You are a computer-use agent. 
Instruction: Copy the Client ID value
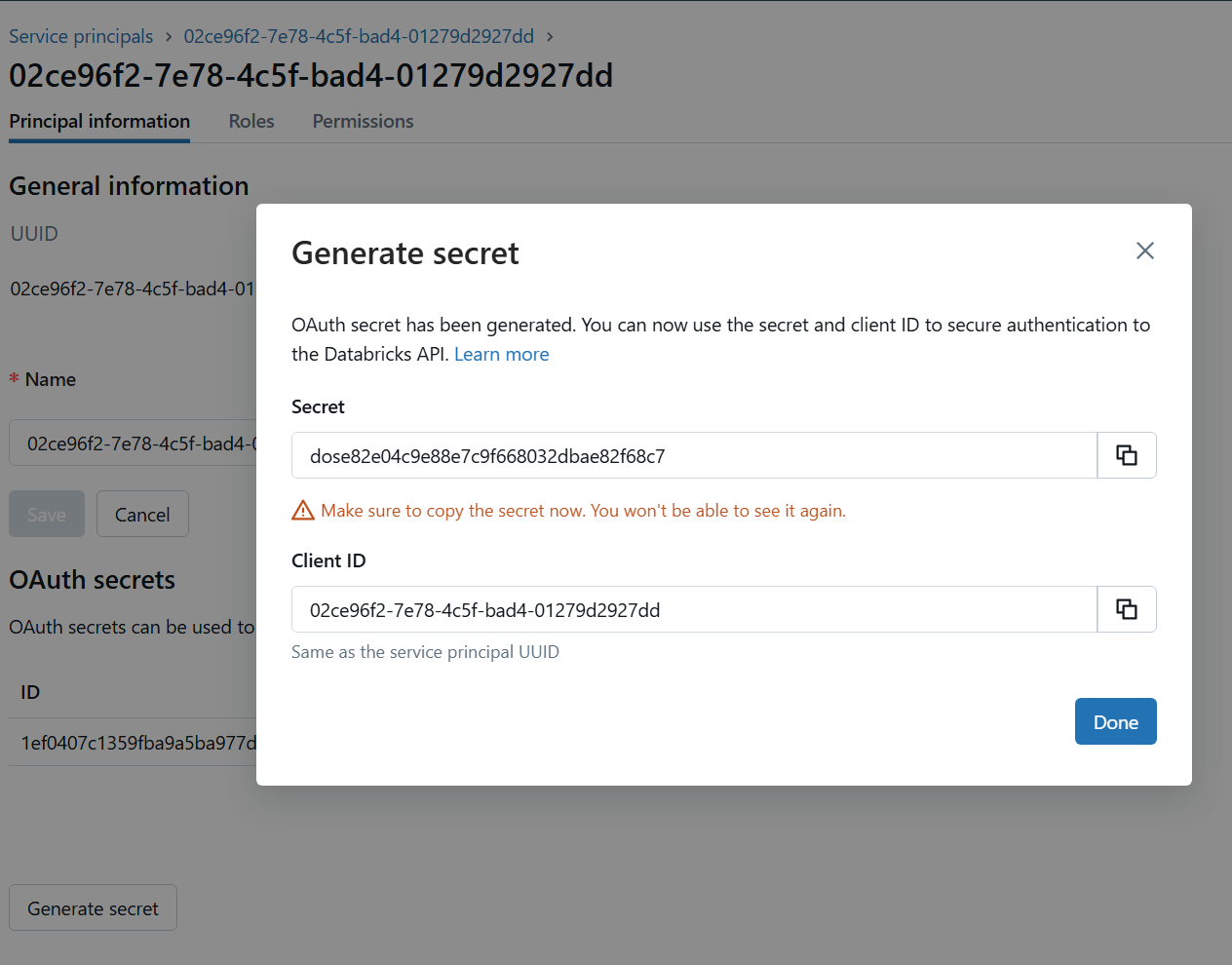click(1126, 609)
